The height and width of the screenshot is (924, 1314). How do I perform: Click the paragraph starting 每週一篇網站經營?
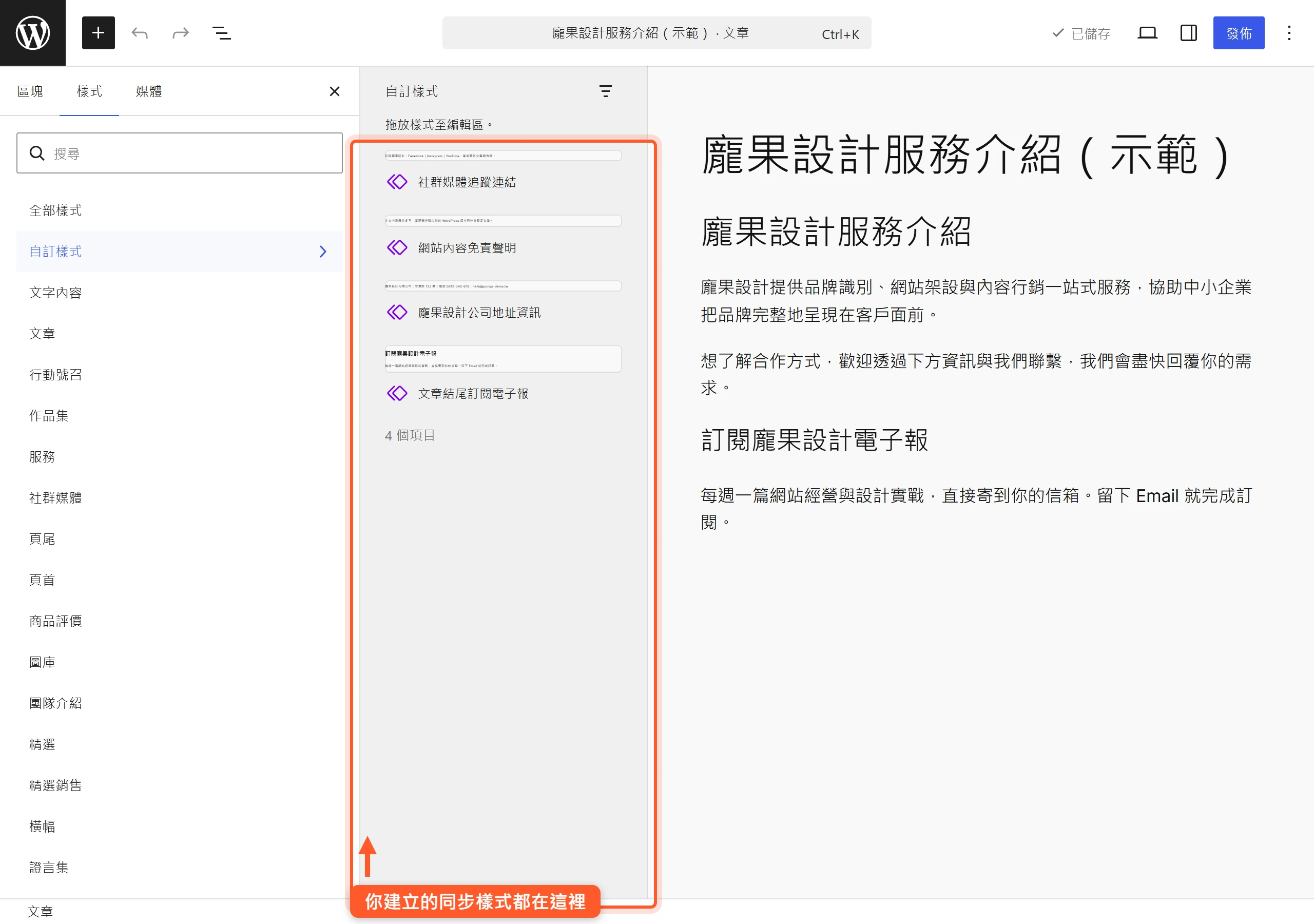pyautogui.click(x=976, y=508)
